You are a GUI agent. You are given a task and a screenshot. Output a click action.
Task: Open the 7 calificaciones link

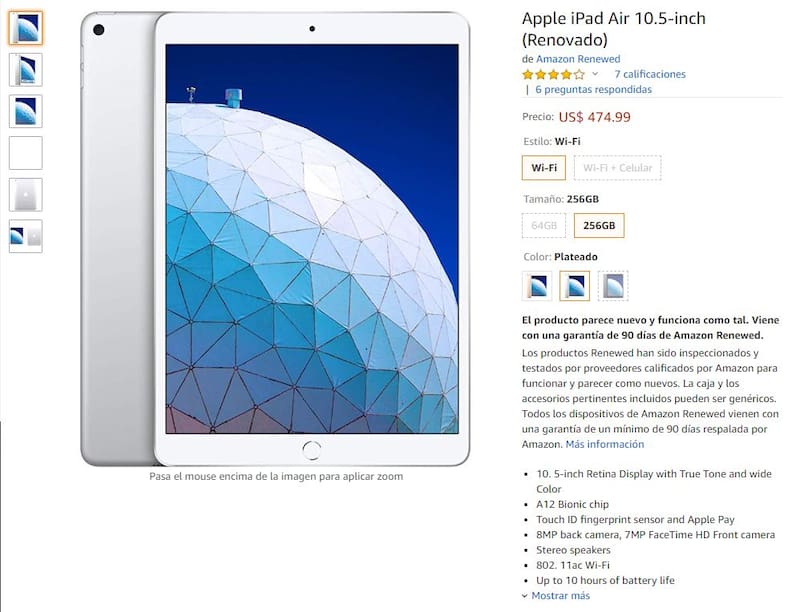pyautogui.click(x=650, y=74)
